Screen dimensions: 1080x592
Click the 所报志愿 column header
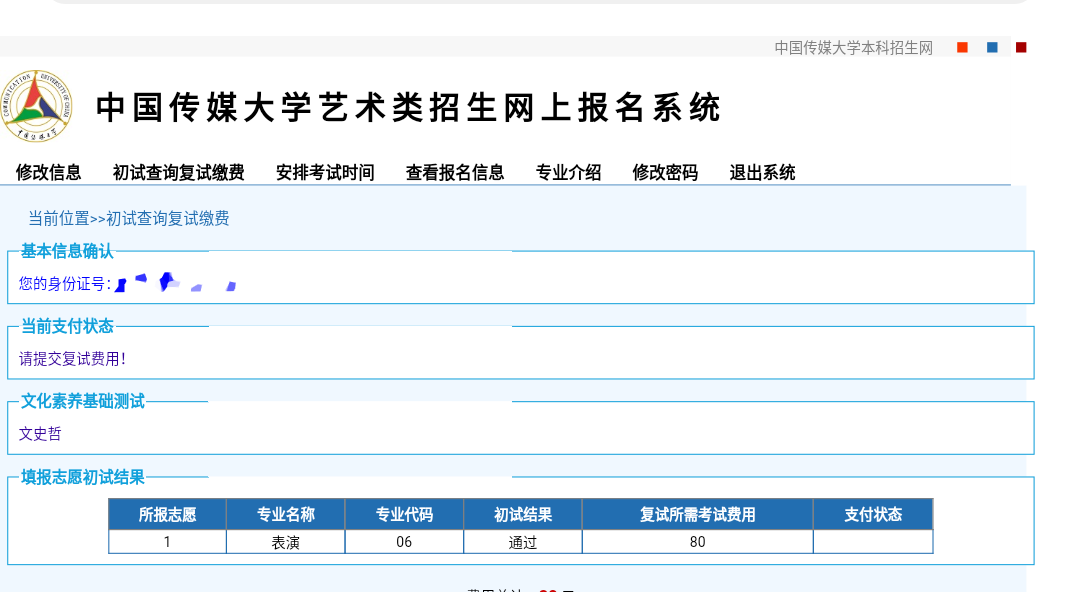tap(167, 514)
